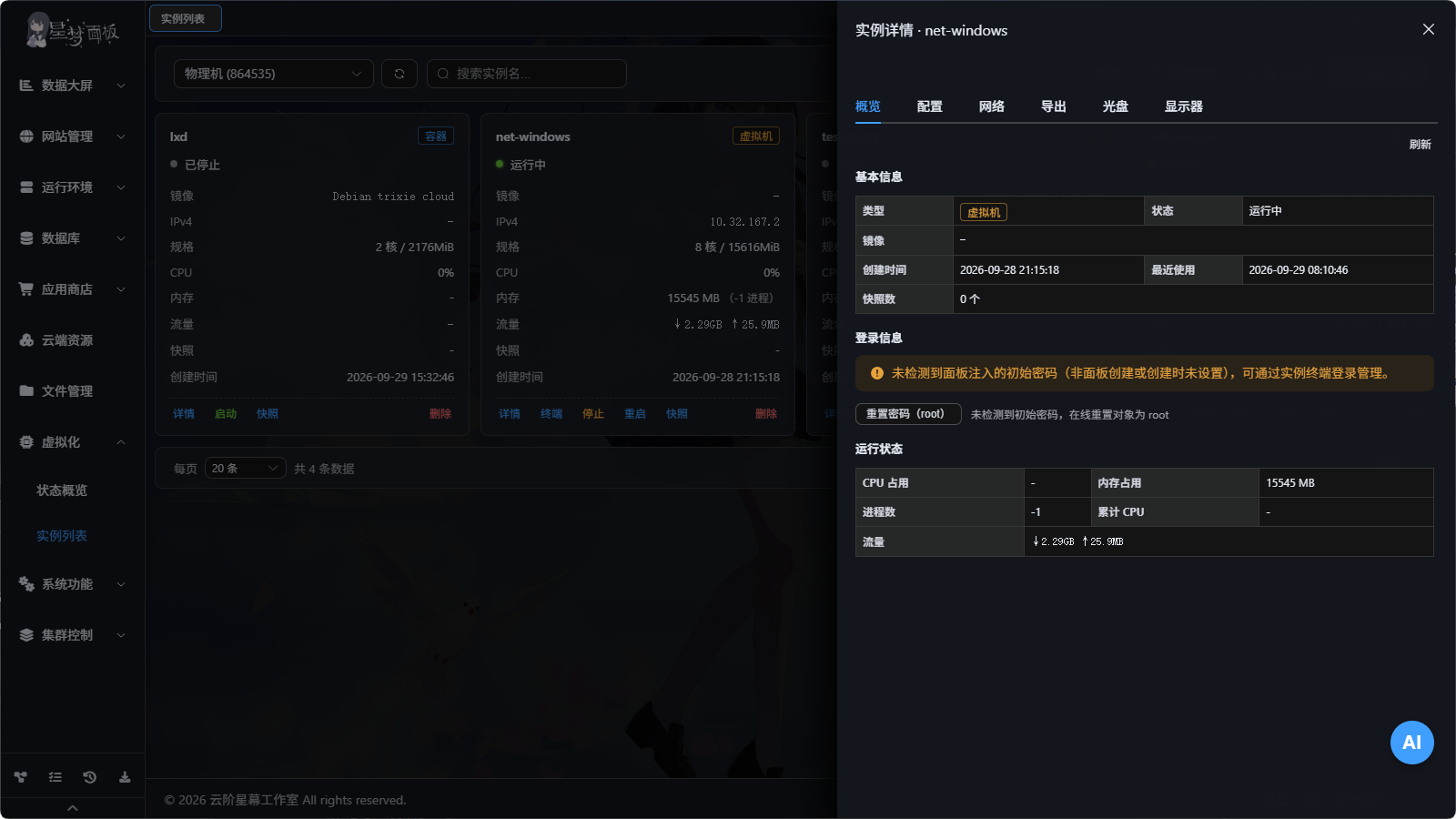Click the download tray icon at sidebar bottom
This screenshot has width=1456, height=819.
pos(125,777)
